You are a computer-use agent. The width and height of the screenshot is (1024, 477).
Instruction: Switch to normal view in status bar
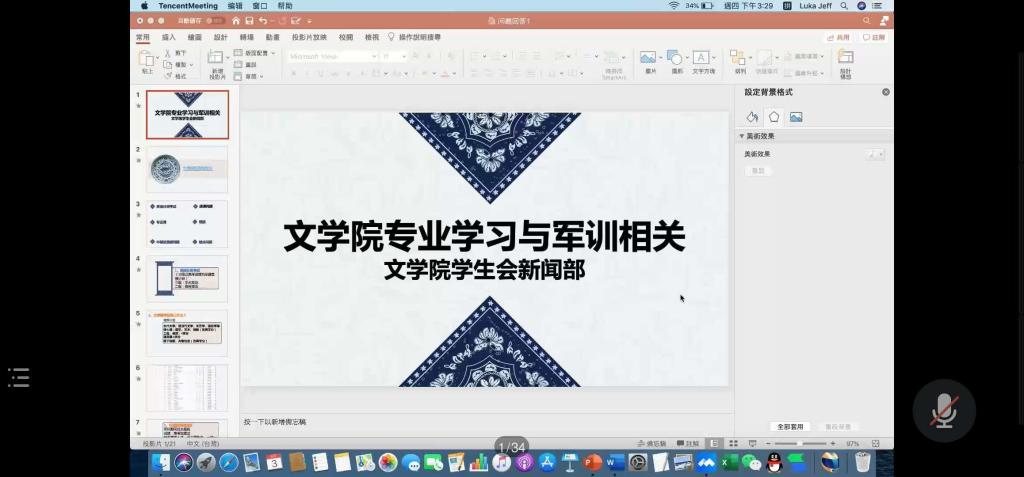(715, 443)
